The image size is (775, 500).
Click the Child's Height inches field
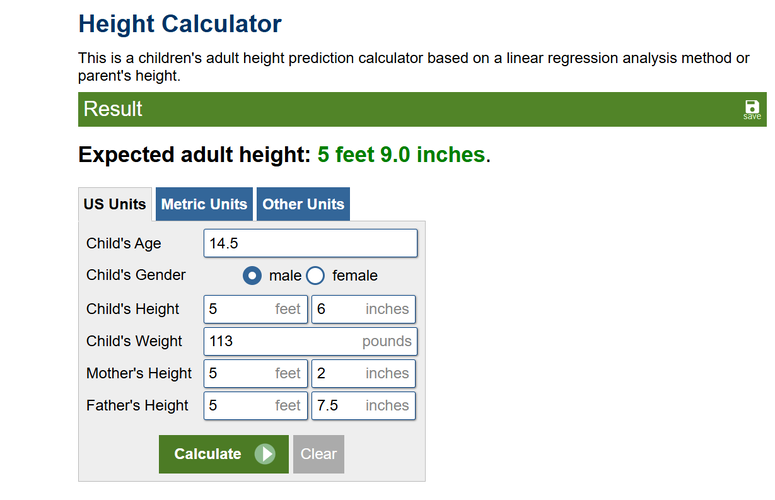coord(363,309)
